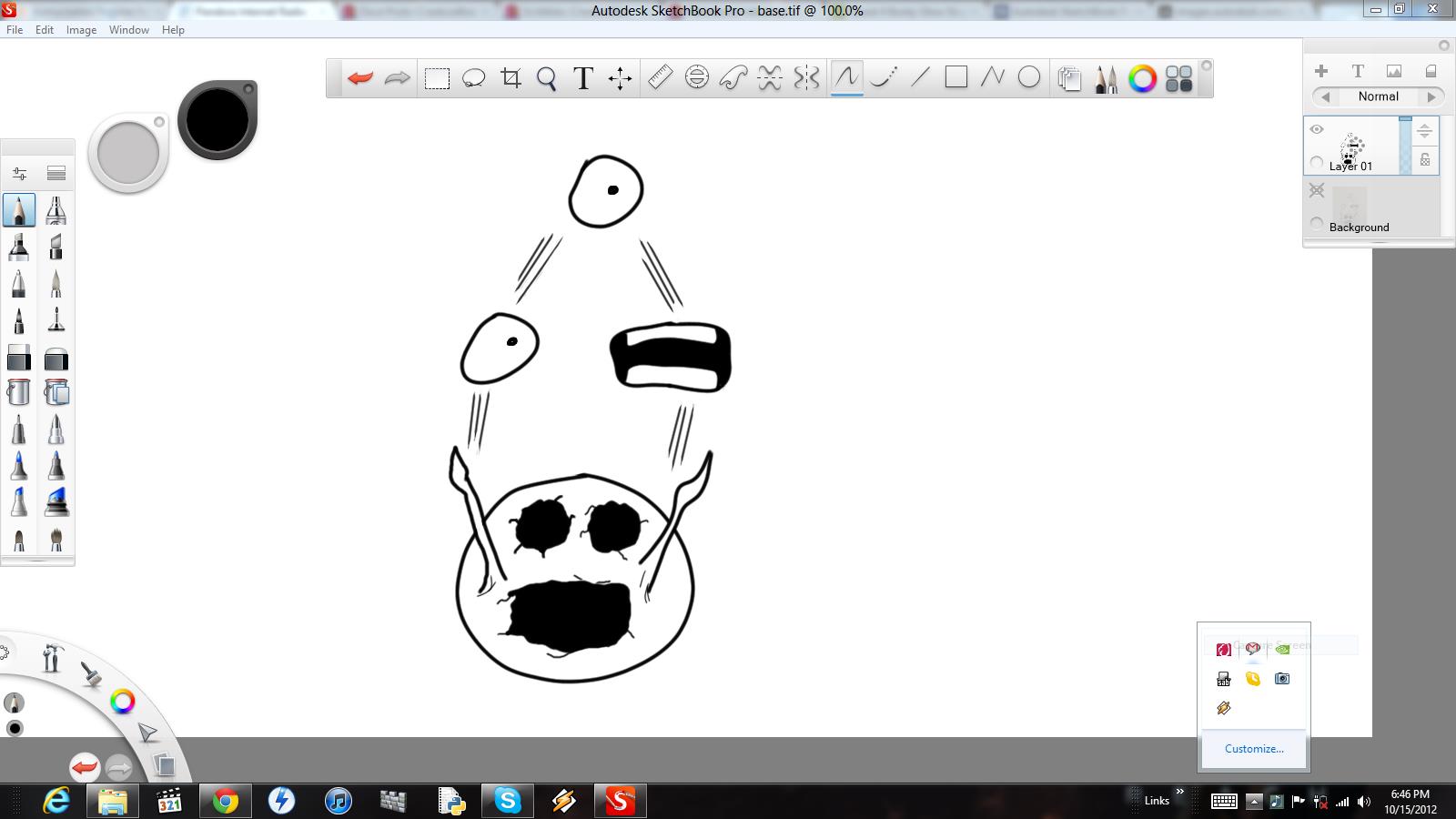Click the Undo arrow in top toolbar
The height and width of the screenshot is (819, 1456).
click(360, 78)
